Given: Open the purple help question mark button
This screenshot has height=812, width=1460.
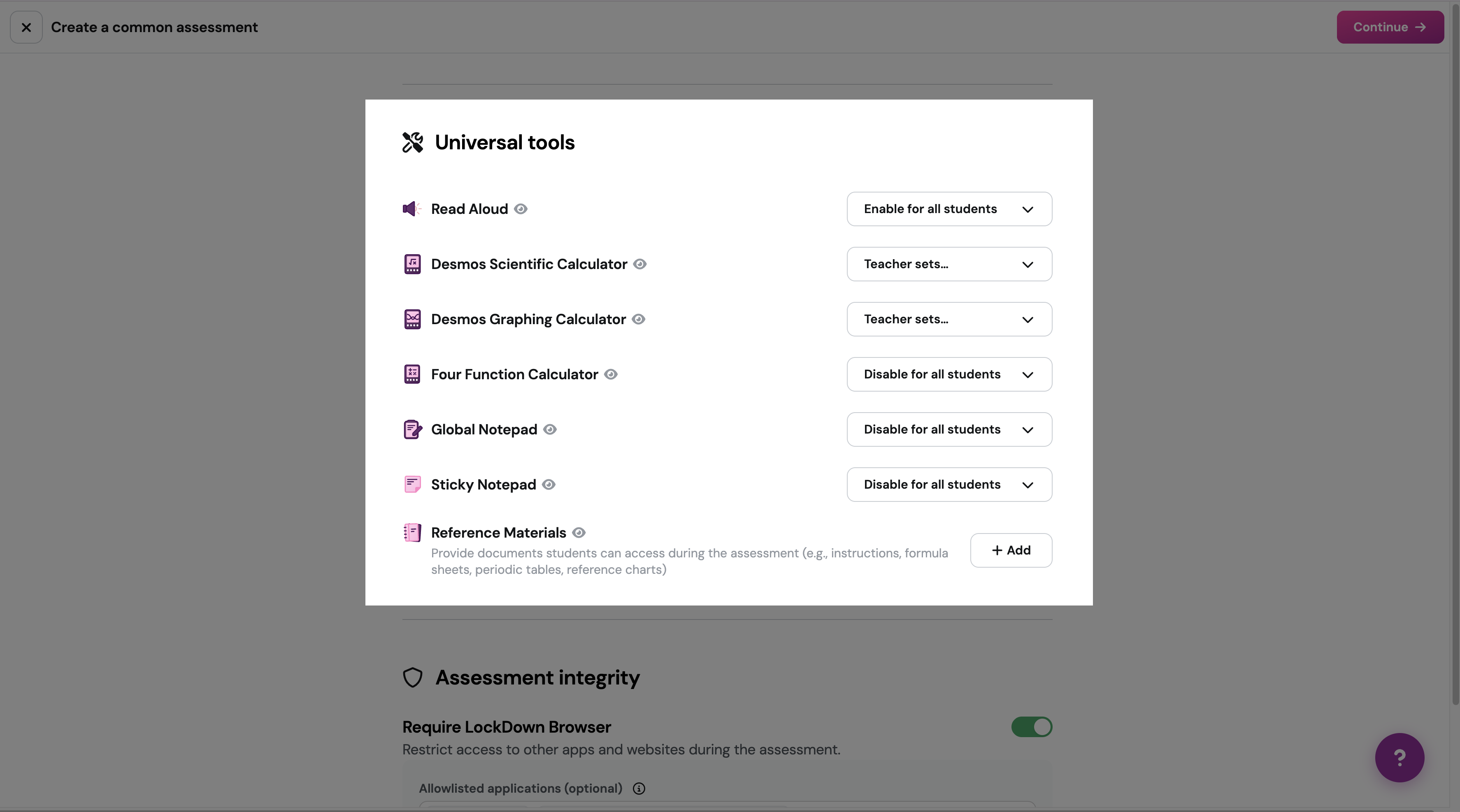Looking at the screenshot, I should point(1400,758).
